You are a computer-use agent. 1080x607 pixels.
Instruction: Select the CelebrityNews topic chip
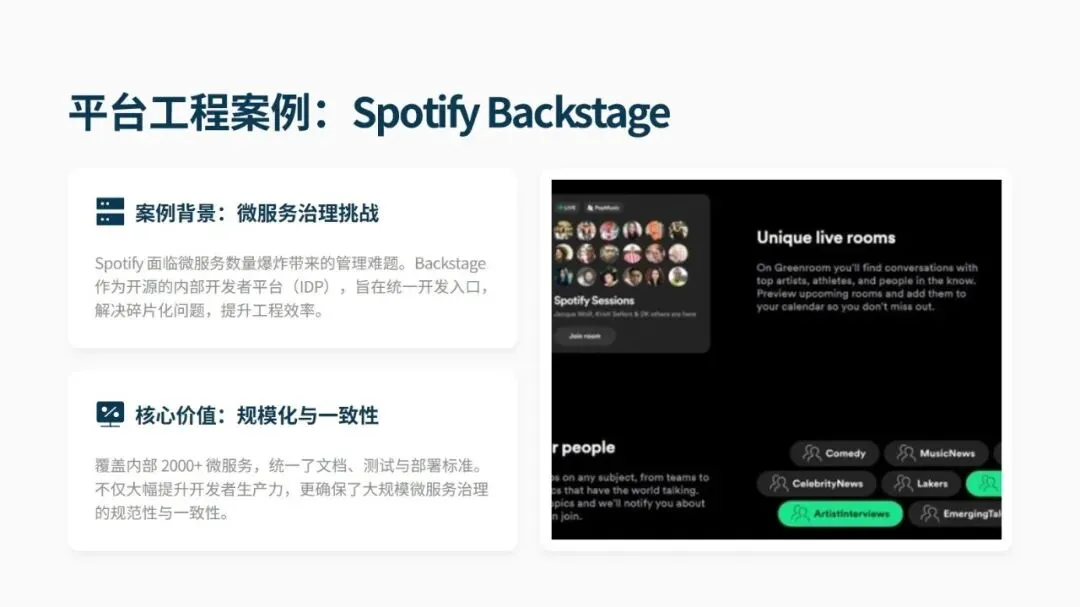coord(816,484)
